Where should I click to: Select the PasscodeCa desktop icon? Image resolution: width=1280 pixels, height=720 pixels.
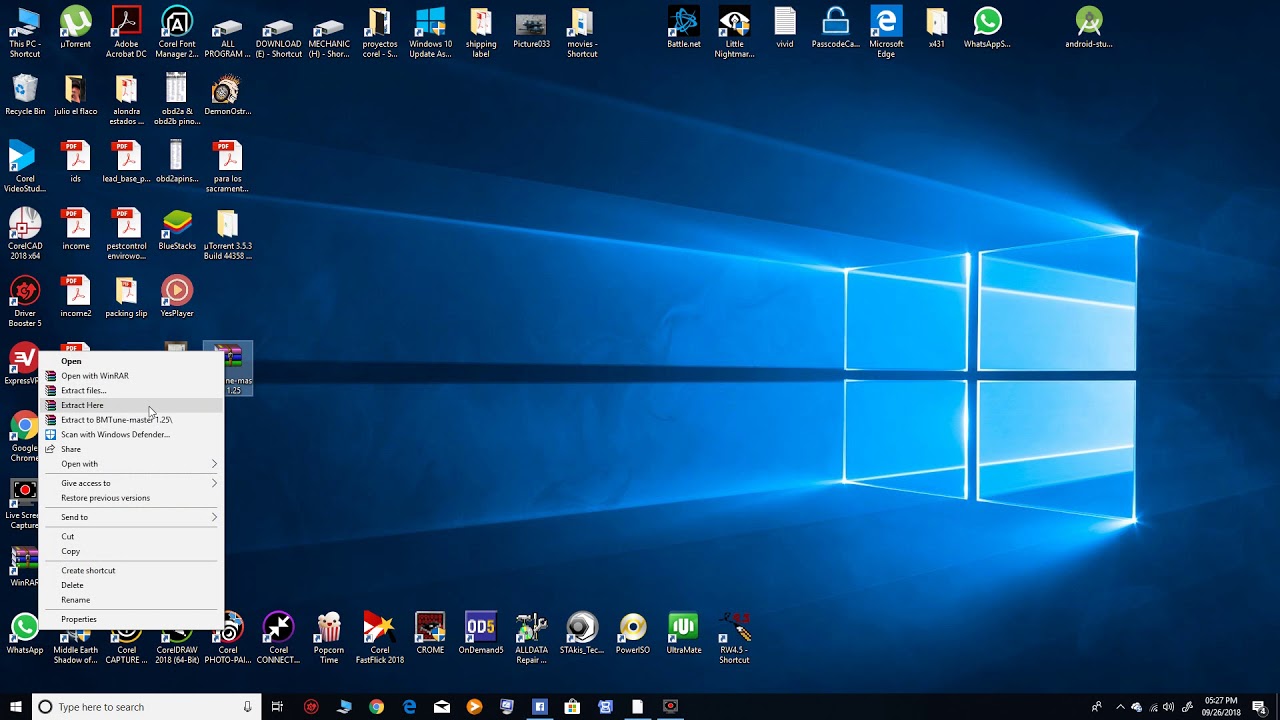click(835, 29)
